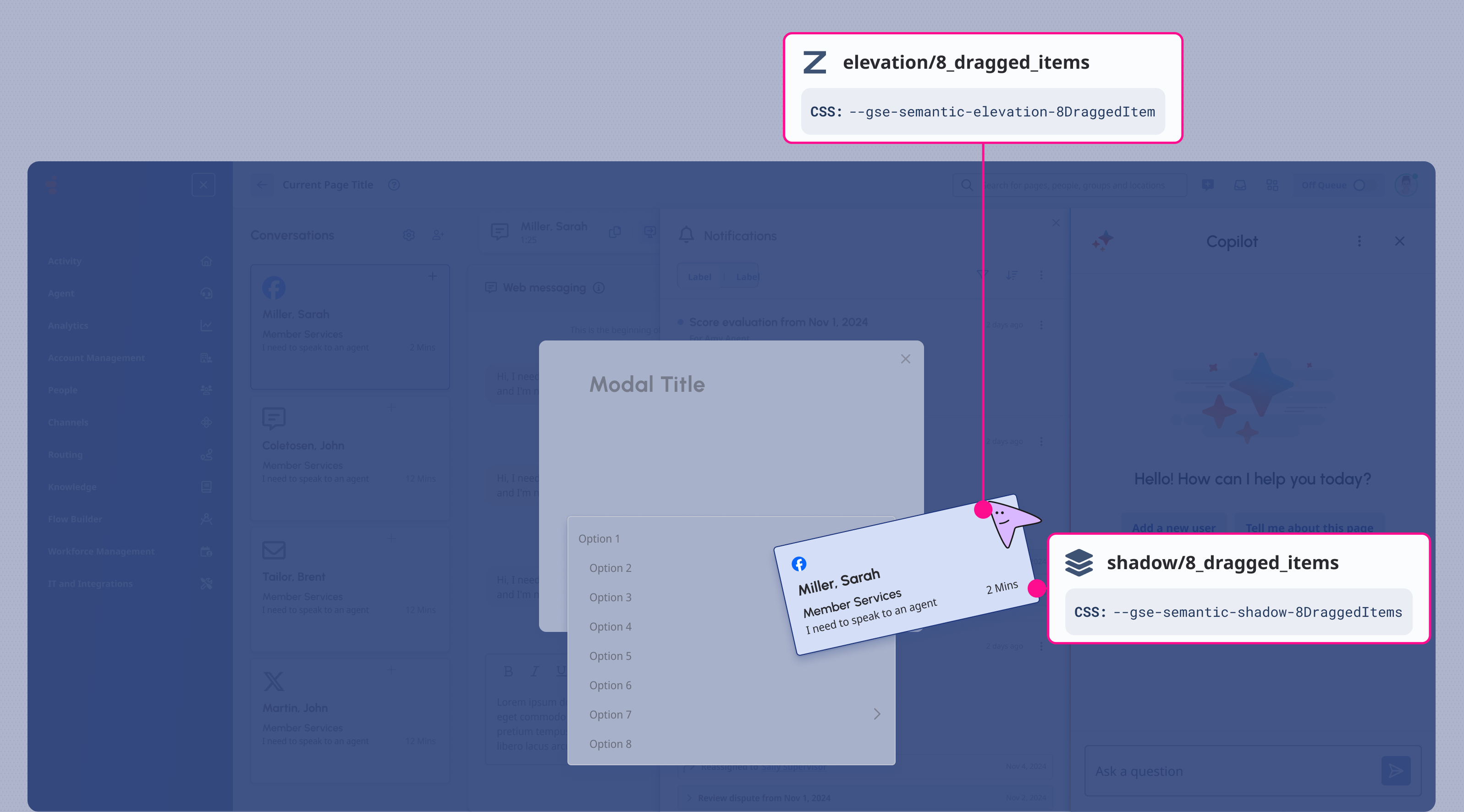Image resolution: width=1464 pixels, height=812 pixels.
Task: Collapse the sidebar with the X button
Action: pos(204,185)
